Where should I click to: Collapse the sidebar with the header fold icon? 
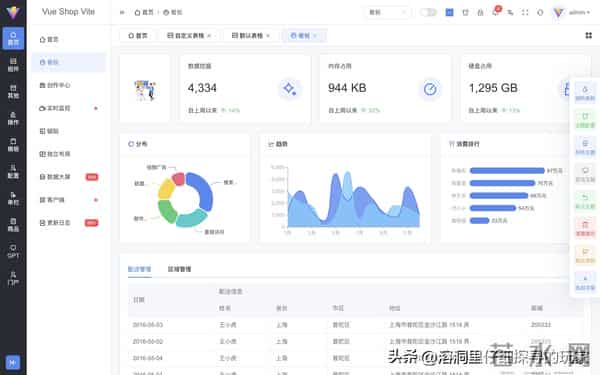pos(122,13)
